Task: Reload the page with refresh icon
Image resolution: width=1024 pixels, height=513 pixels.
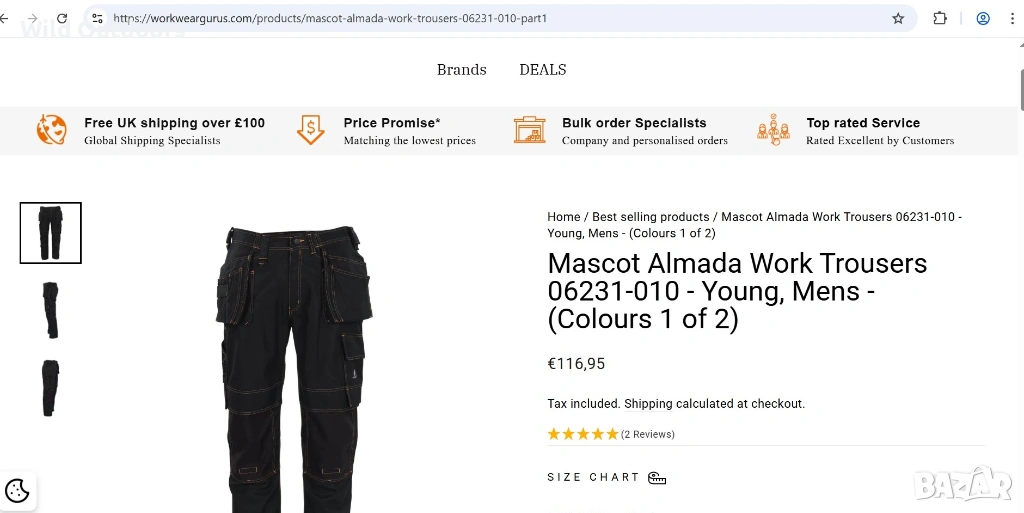Action: point(62,19)
